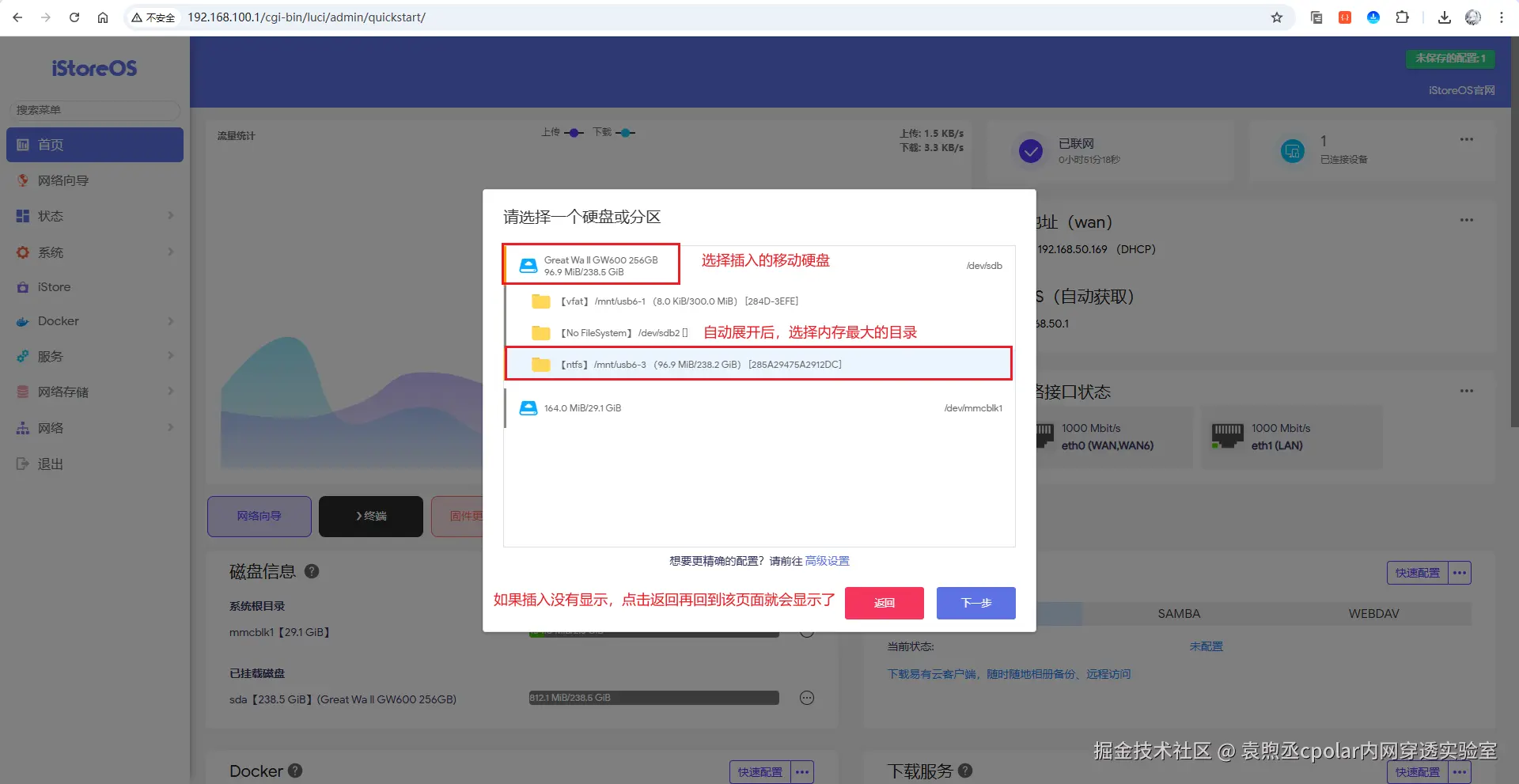Click the 下一步 button
The width and height of the screenshot is (1519, 784).
[976, 603]
